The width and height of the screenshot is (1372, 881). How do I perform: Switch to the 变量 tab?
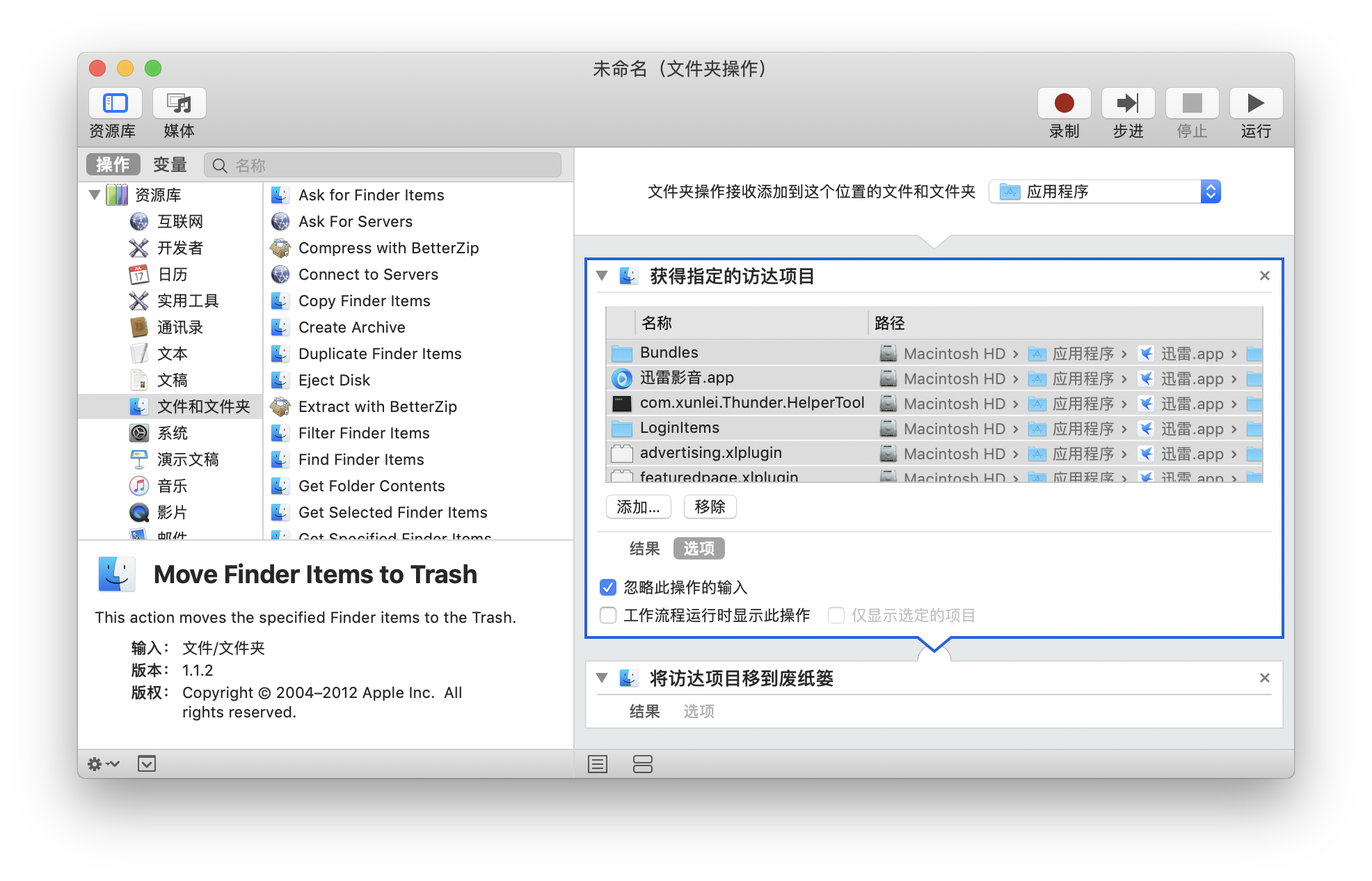(x=170, y=165)
